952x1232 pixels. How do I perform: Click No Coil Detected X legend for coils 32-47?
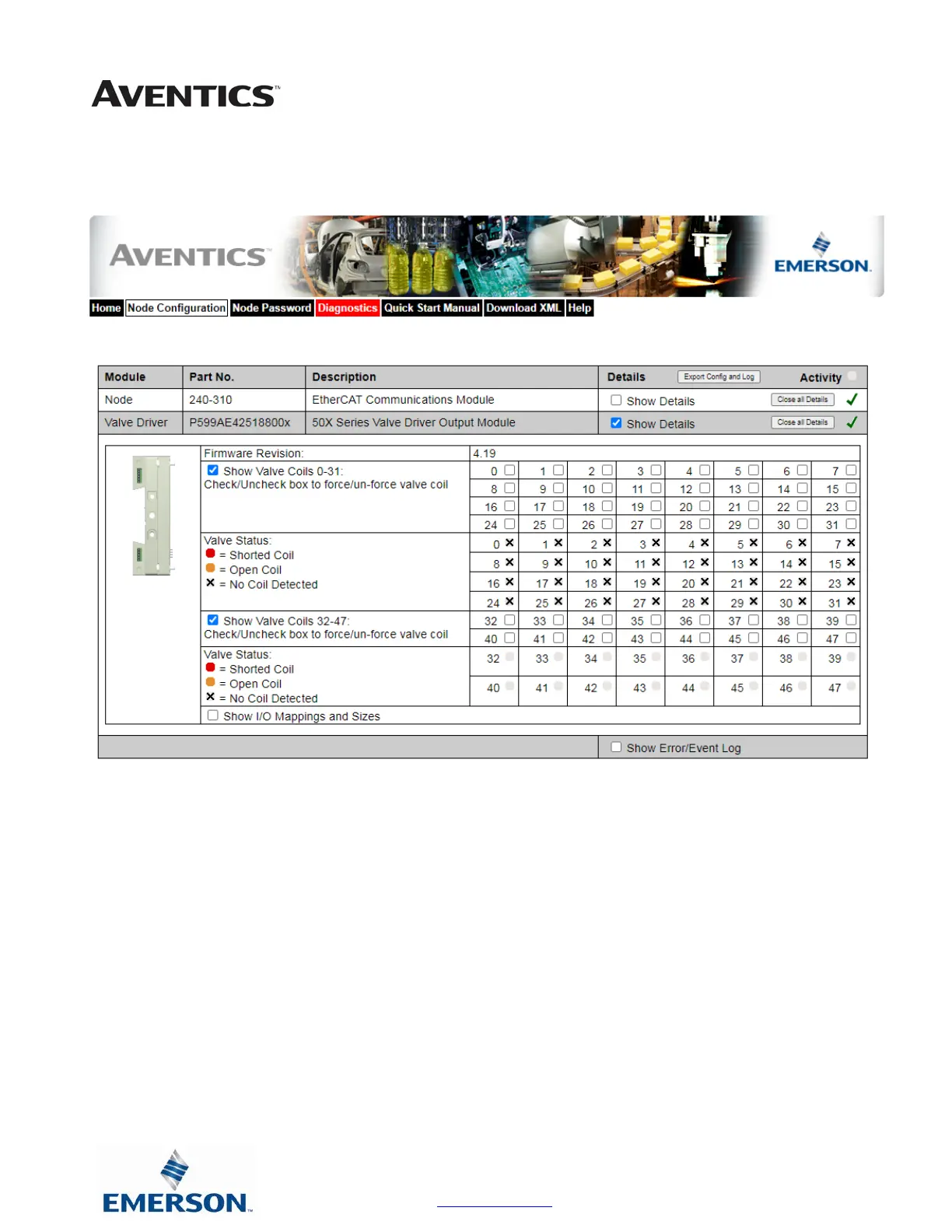coord(210,697)
